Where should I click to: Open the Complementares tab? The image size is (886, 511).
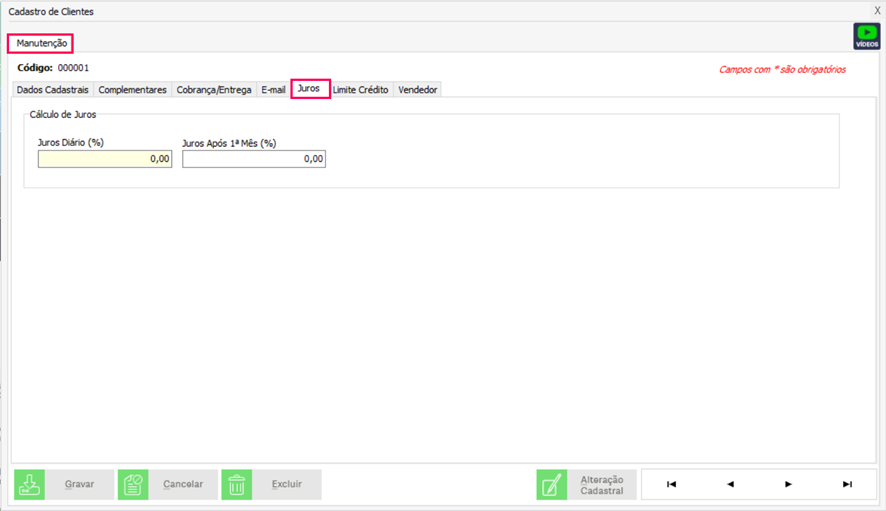(132, 90)
